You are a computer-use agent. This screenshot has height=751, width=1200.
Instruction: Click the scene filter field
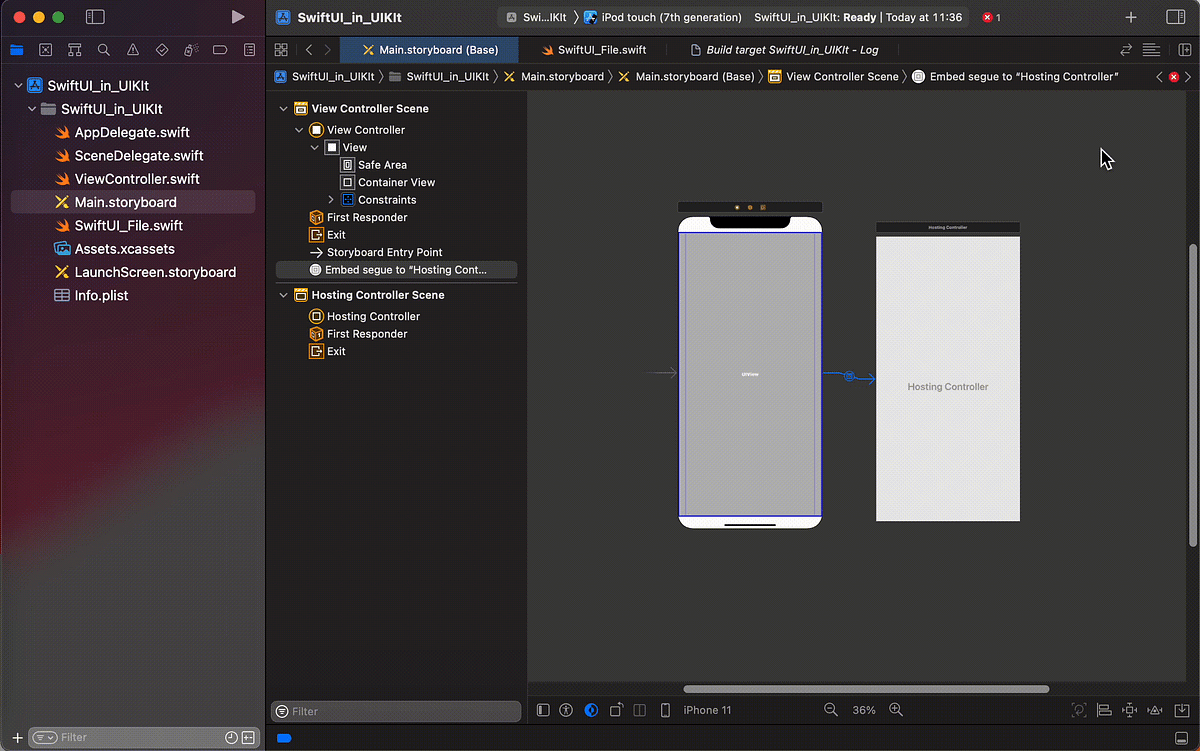395,710
